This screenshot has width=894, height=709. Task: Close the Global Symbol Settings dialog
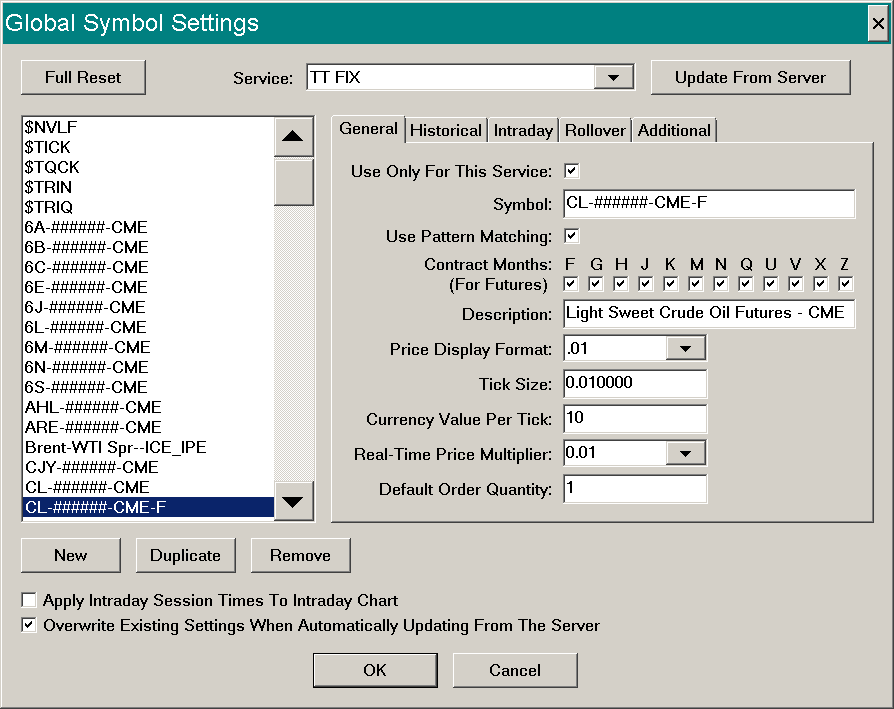point(878,23)
